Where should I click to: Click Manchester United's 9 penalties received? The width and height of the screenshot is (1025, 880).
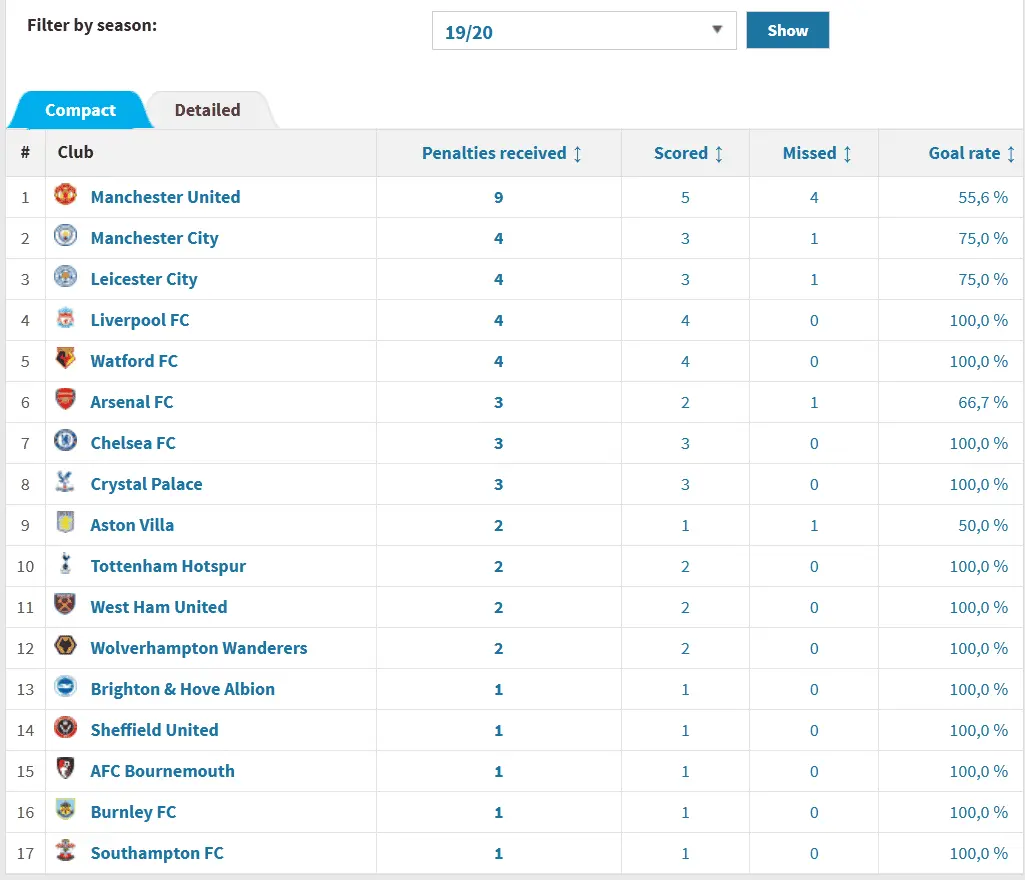pyautogui.click(x=498, y=197)
